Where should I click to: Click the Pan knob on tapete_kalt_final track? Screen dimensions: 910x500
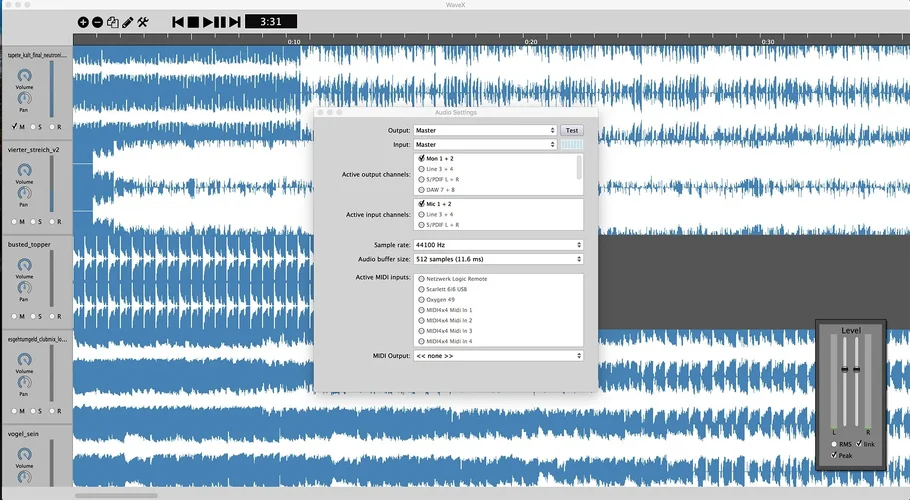click(x=24, y=98)
